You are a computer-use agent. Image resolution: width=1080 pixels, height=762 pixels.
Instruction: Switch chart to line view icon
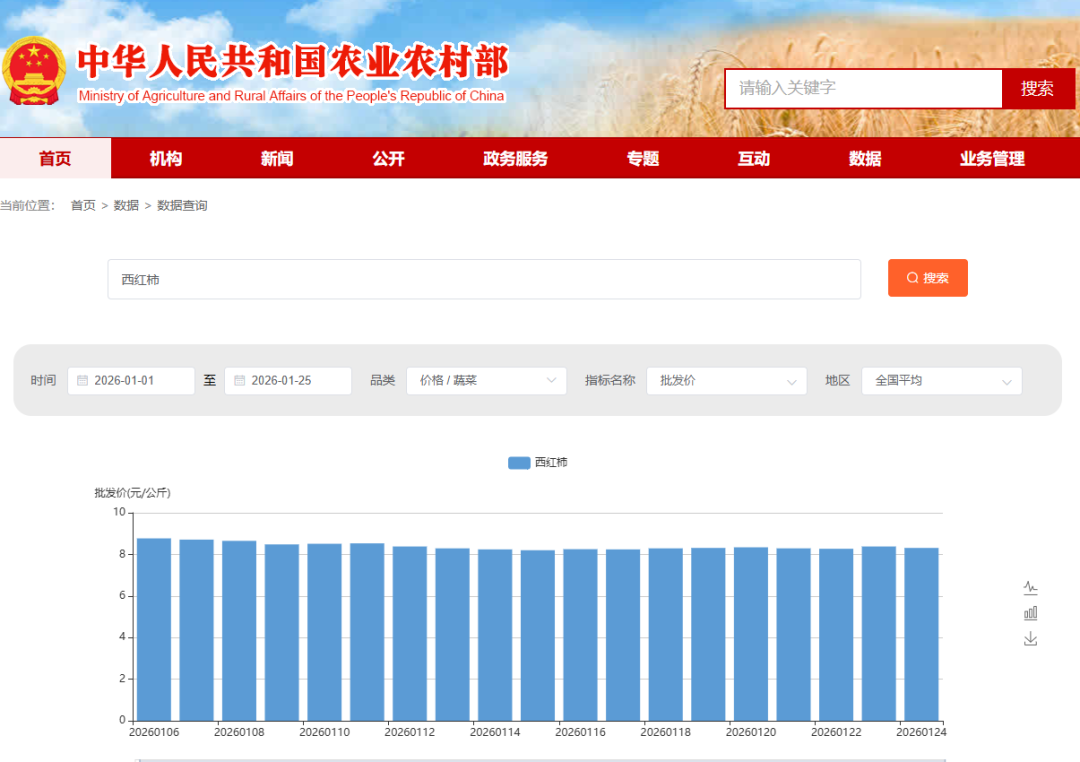[1030, 588]
